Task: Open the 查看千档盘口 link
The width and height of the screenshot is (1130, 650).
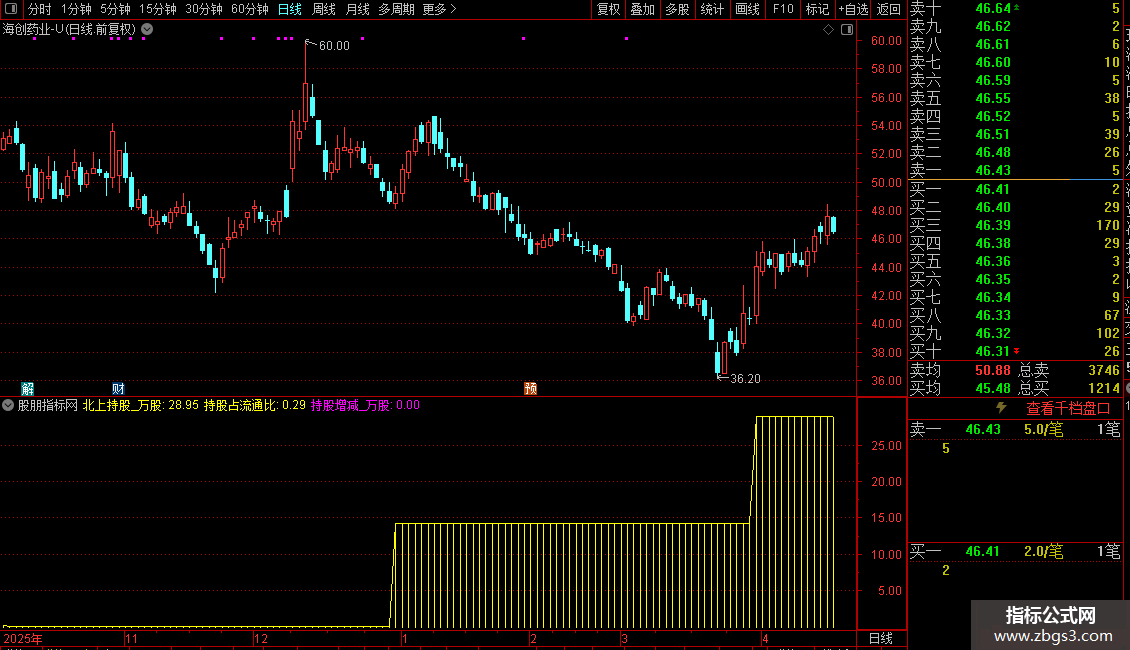Action: [1068, 408]
